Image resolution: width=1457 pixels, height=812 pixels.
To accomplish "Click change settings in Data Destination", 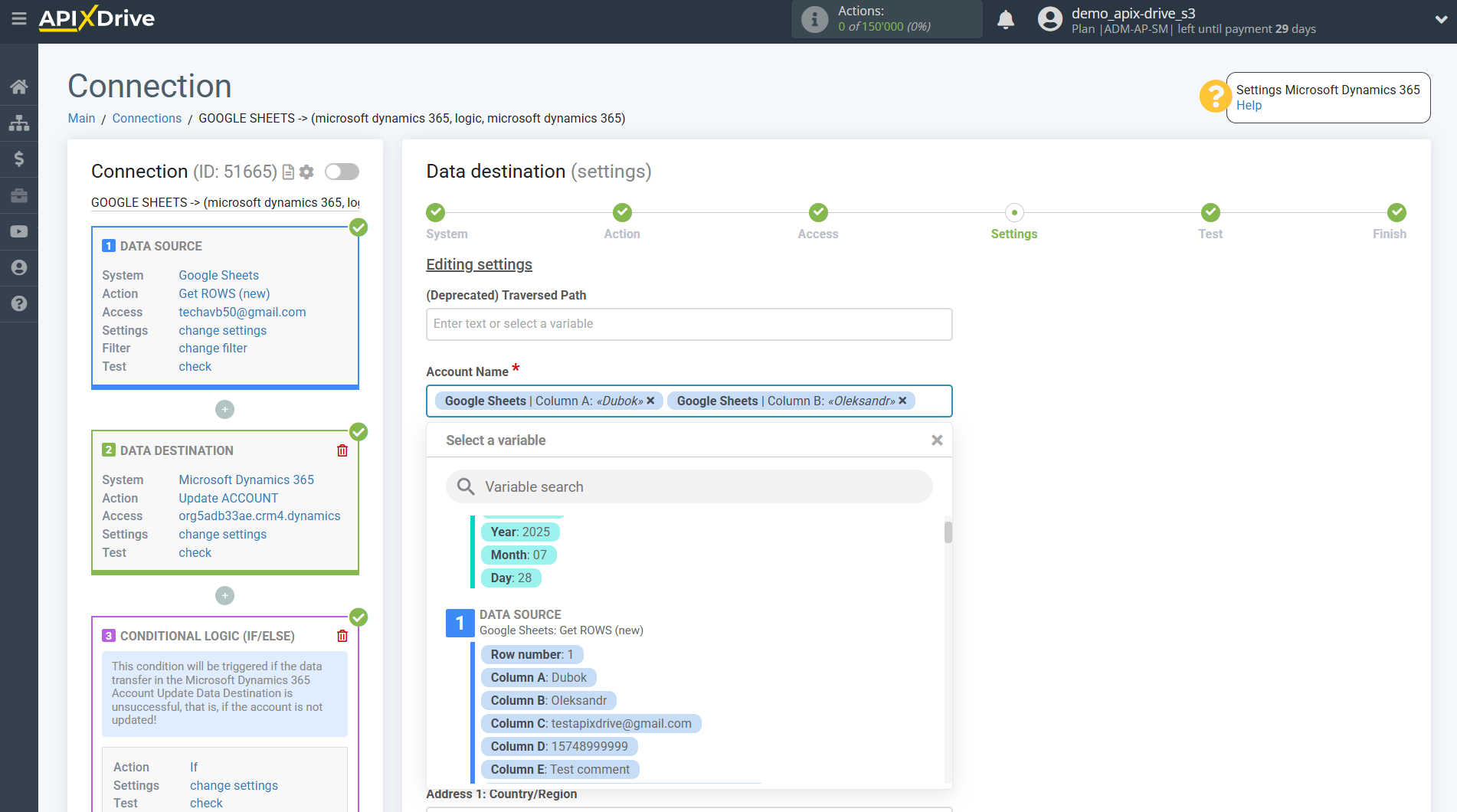I will coord(222,534).
